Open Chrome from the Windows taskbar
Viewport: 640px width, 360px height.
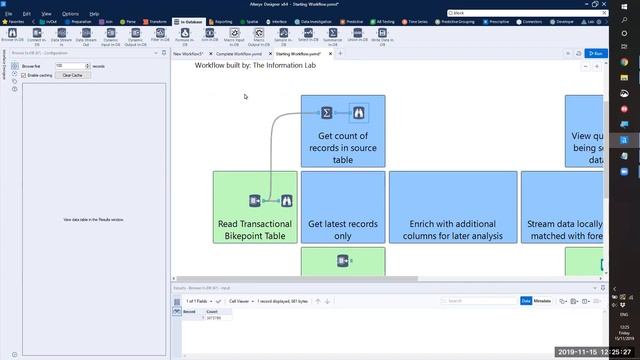tap(624, 62)
